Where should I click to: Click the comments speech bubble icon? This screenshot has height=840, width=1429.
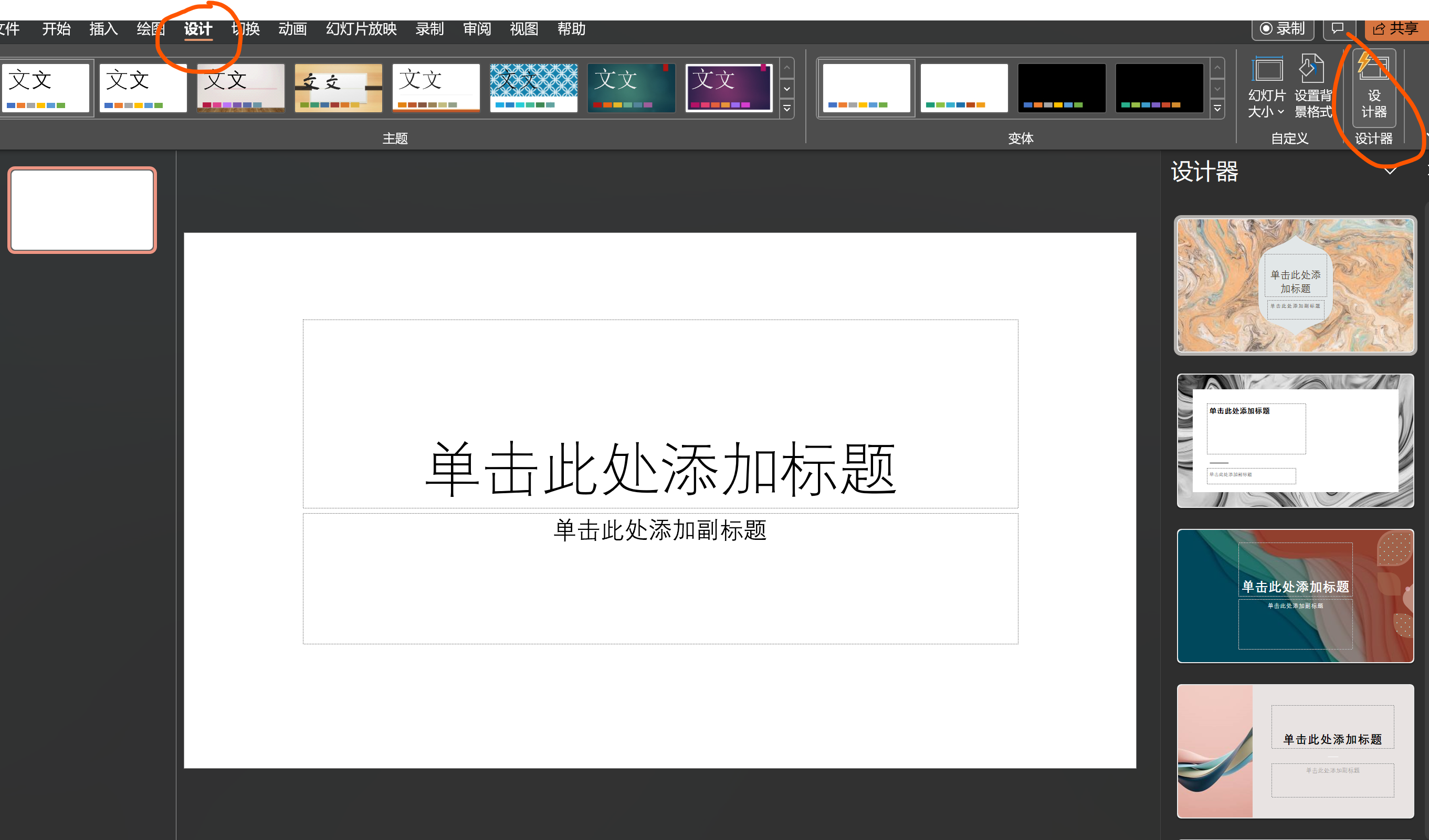pyautogui.click(x=1338, y=28)
